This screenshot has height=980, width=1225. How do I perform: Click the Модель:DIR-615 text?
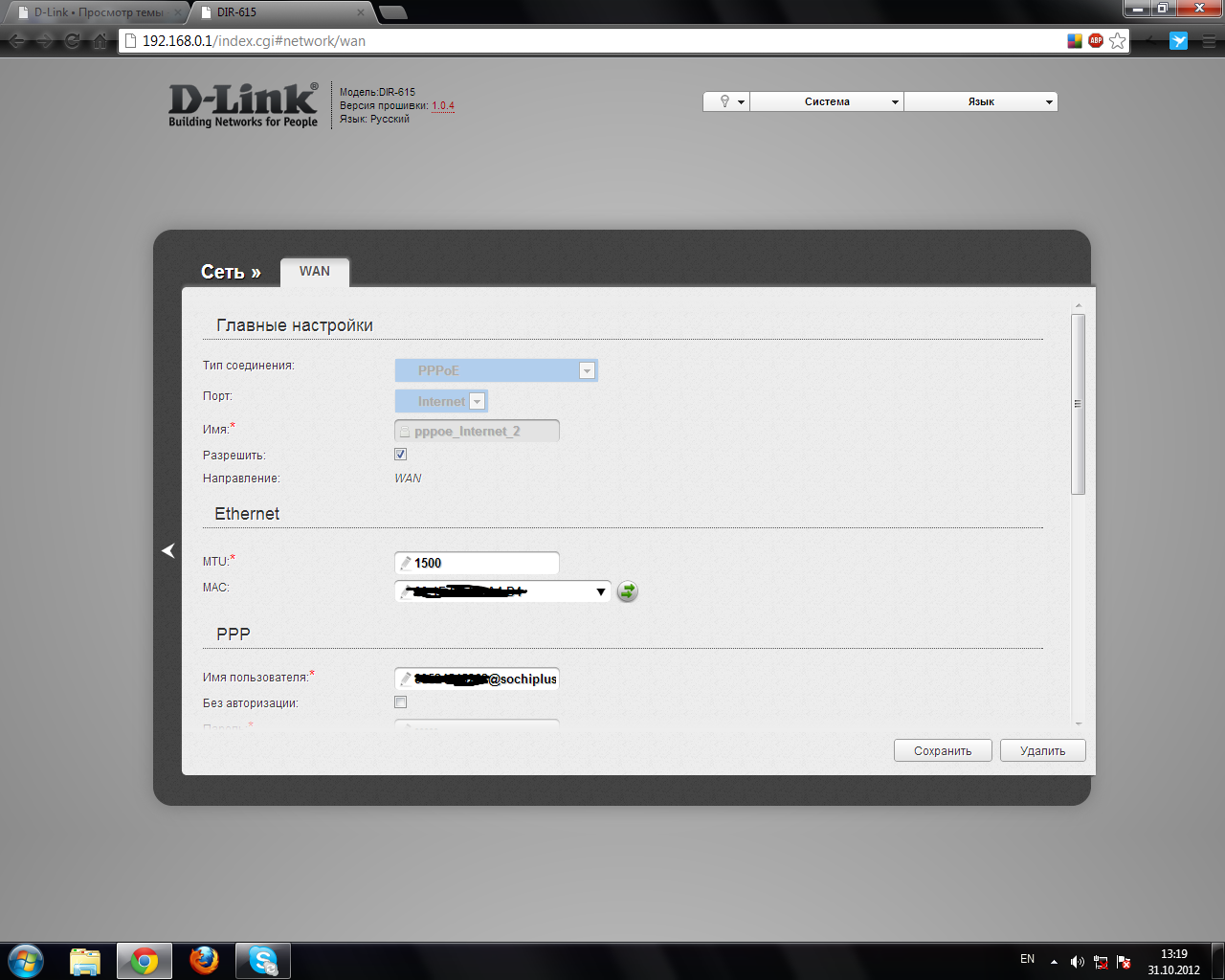pyautogui.click(x=377, y=93)
